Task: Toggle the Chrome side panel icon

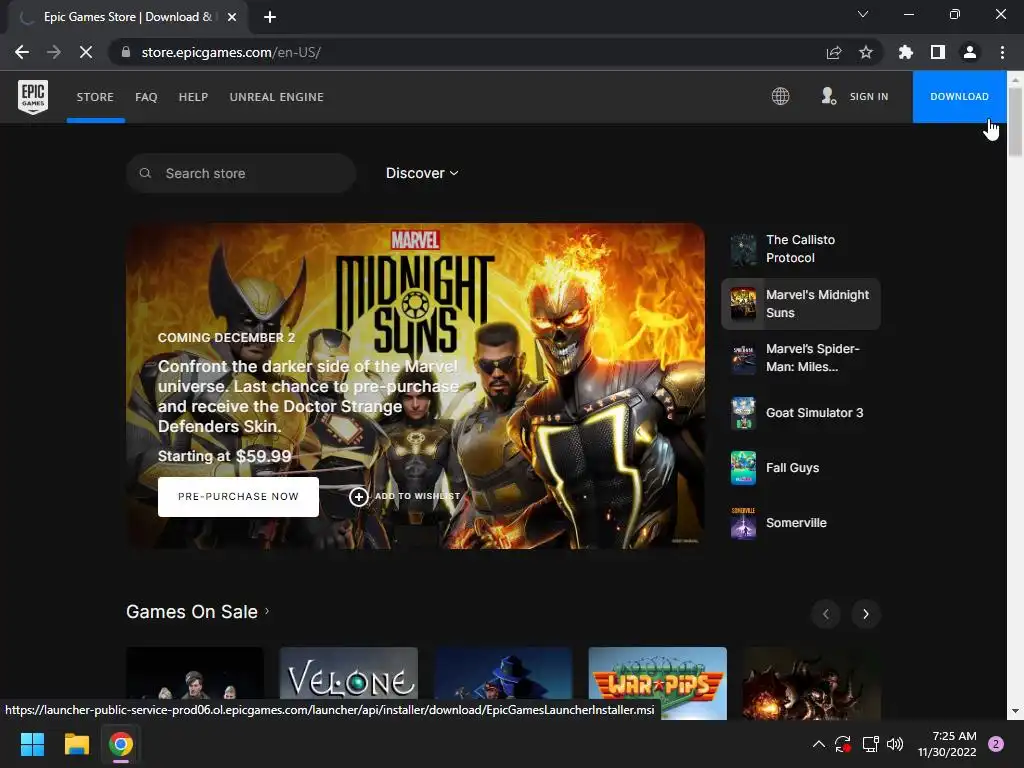Action: coord(938,52)
